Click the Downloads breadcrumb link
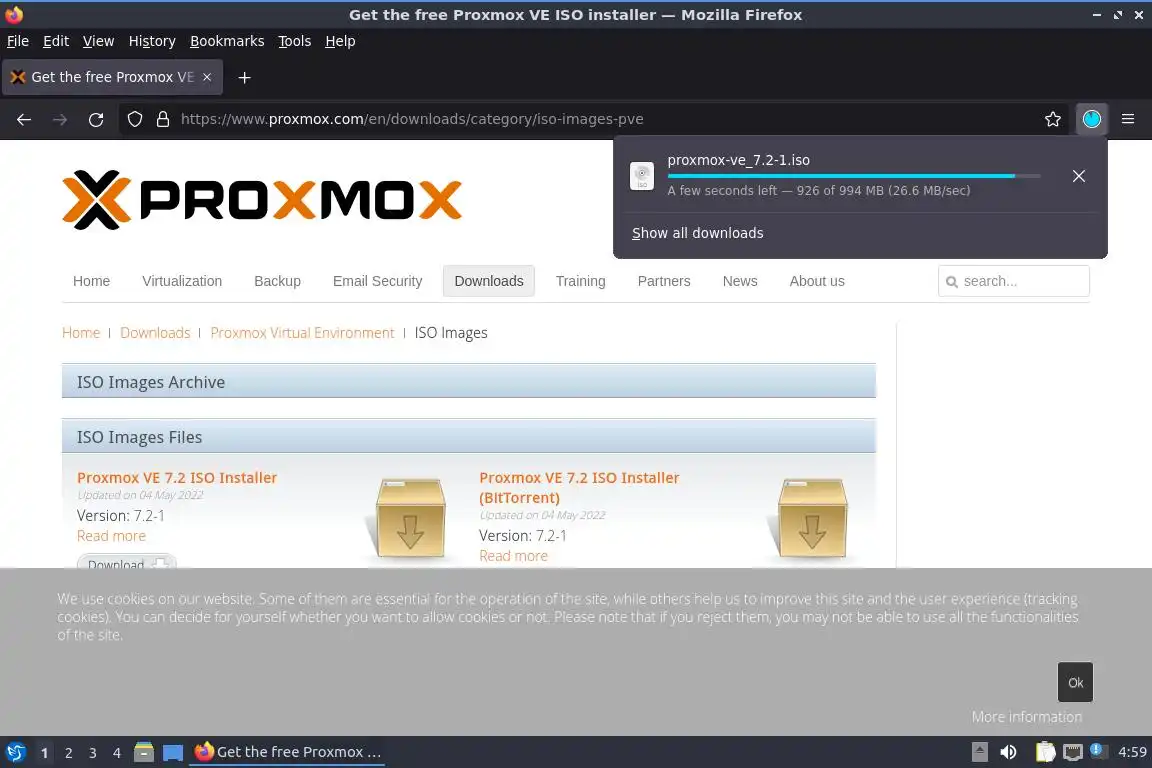Screen dimensions: 1152x768 click(x=155, y=333)
